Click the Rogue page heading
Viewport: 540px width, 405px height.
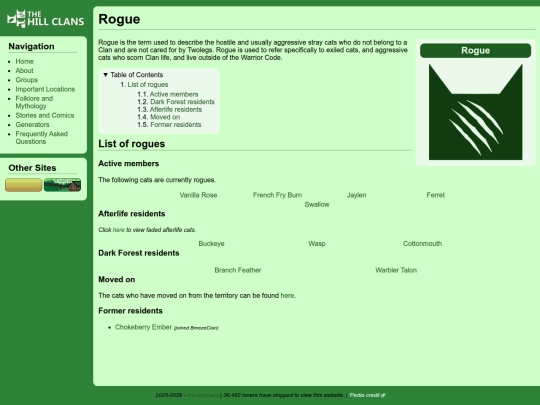[x=119, y=19]
